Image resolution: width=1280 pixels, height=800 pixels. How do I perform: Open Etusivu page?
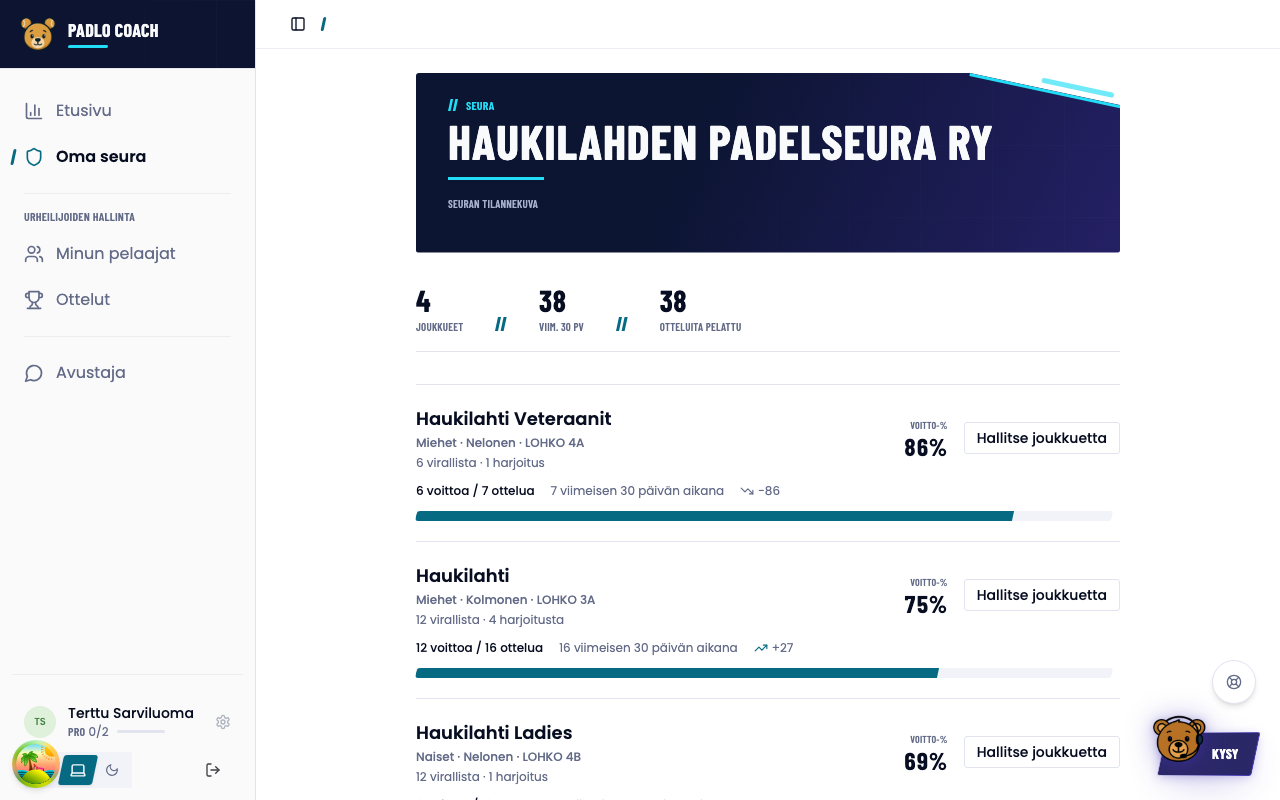coord(128,111)
